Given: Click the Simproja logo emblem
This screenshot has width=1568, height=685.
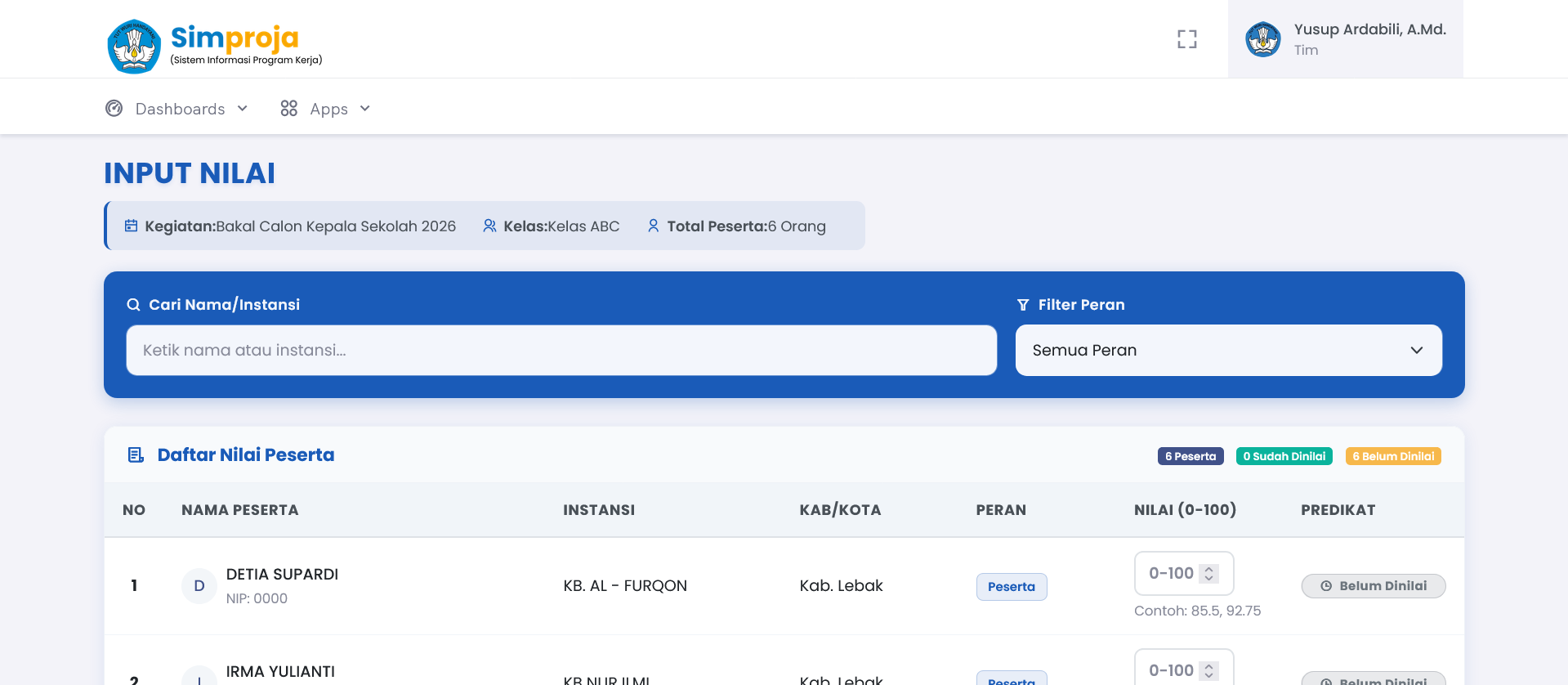Looking at the screenshot, I should tap(134, 47).
